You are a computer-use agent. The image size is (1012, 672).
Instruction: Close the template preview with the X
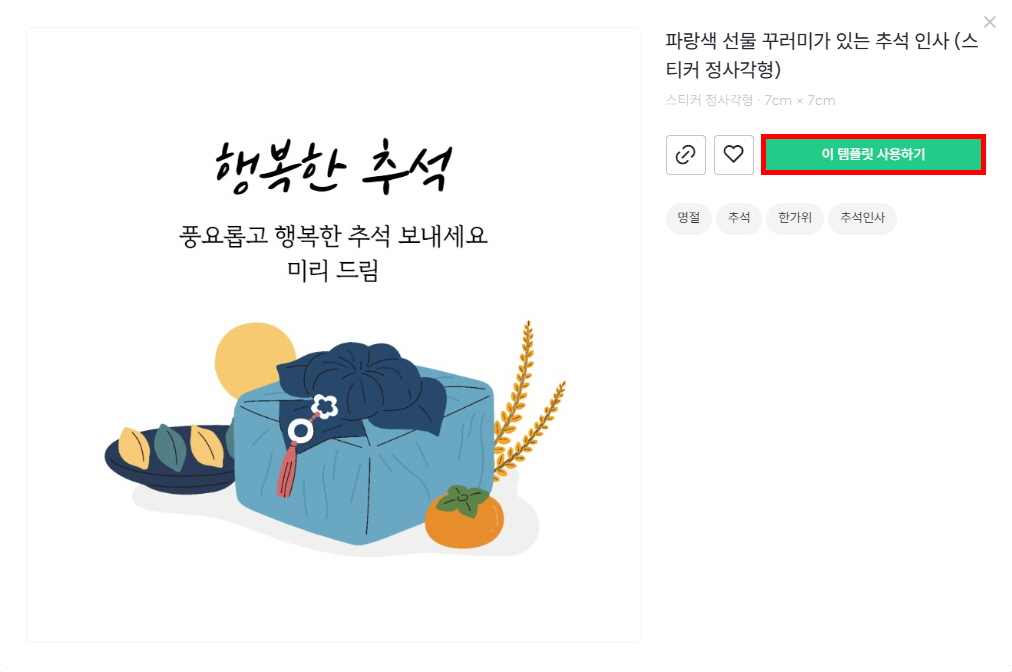[x=989, y=23]
